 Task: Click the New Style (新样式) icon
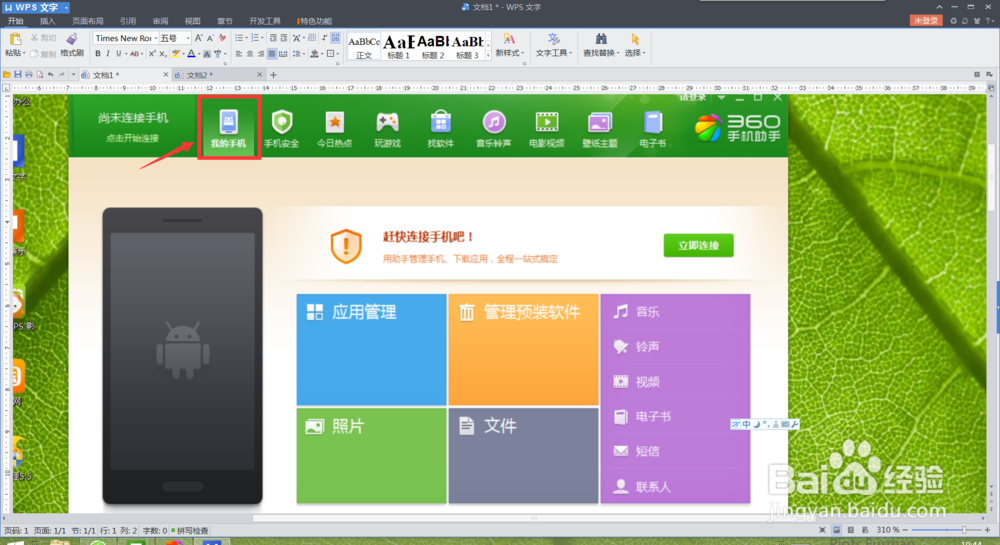click(508, 40)
